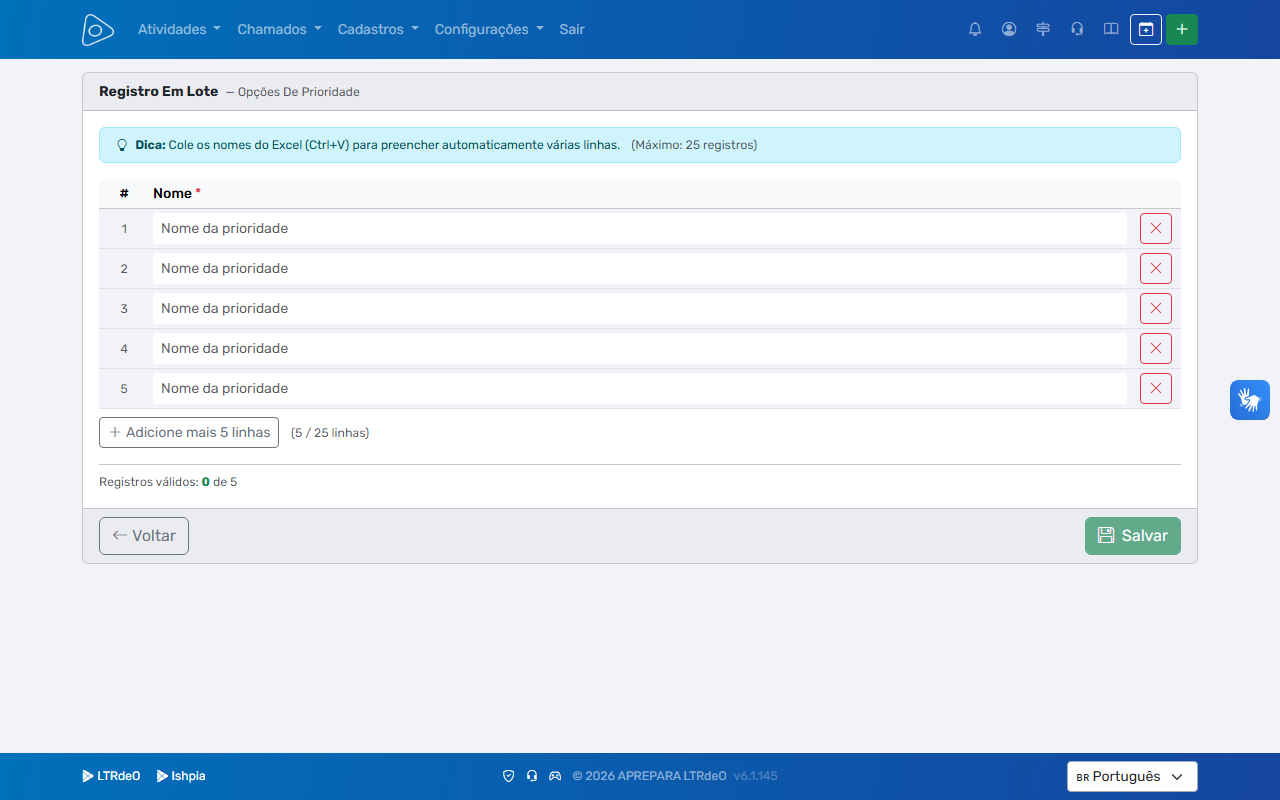Open the Português language selector
Image resolution: width=1280 pixels, height=800 pixels.
point(1132,776)
